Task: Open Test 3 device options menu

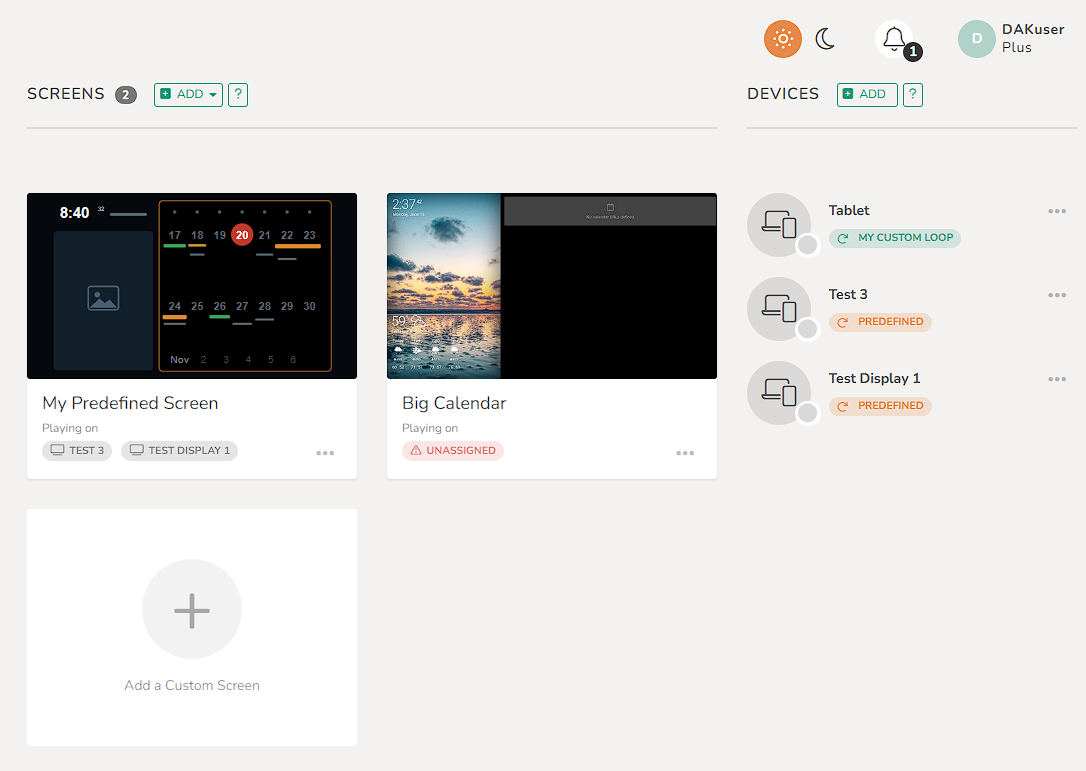Action: 1057,295
